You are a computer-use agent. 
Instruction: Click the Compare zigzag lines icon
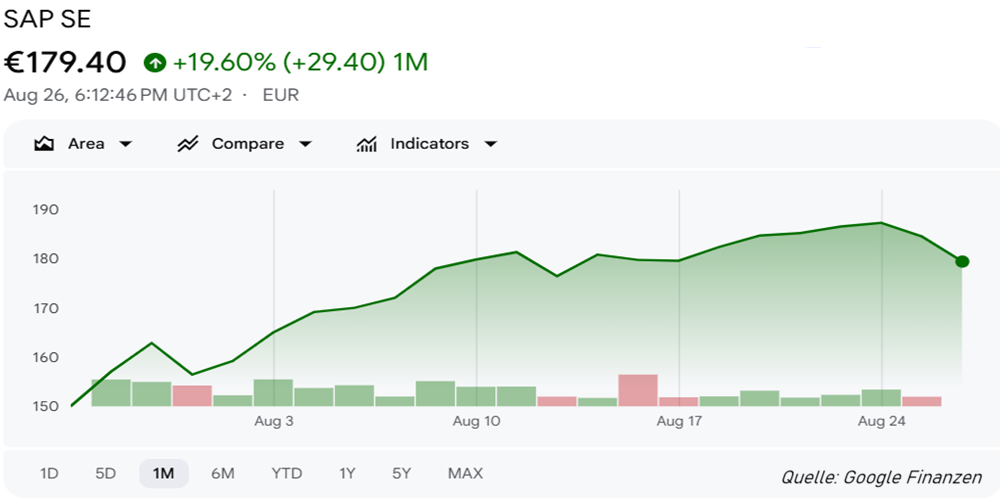pos(188,144)
